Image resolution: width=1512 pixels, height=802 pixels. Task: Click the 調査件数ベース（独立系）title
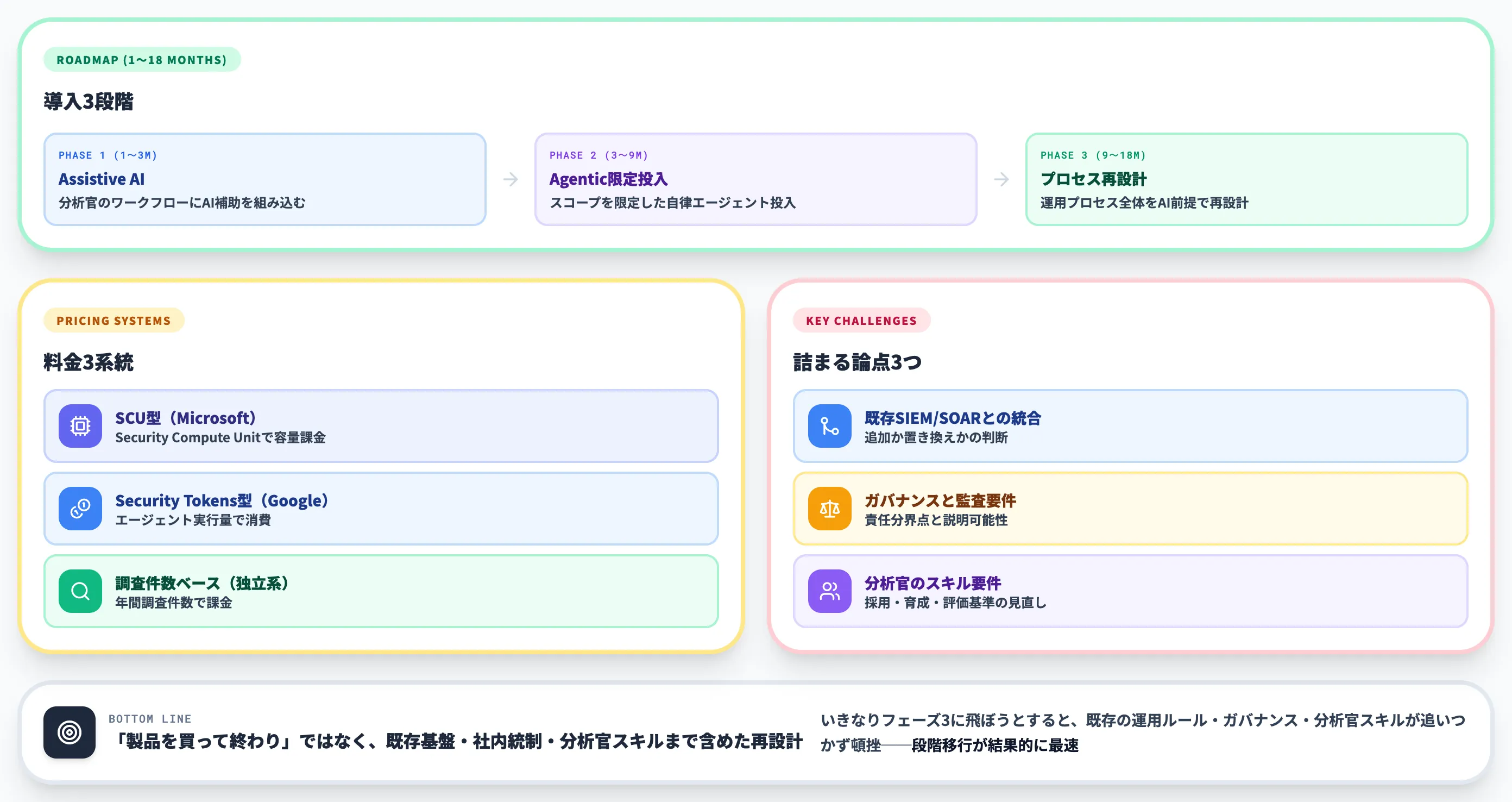pos(202,583)
